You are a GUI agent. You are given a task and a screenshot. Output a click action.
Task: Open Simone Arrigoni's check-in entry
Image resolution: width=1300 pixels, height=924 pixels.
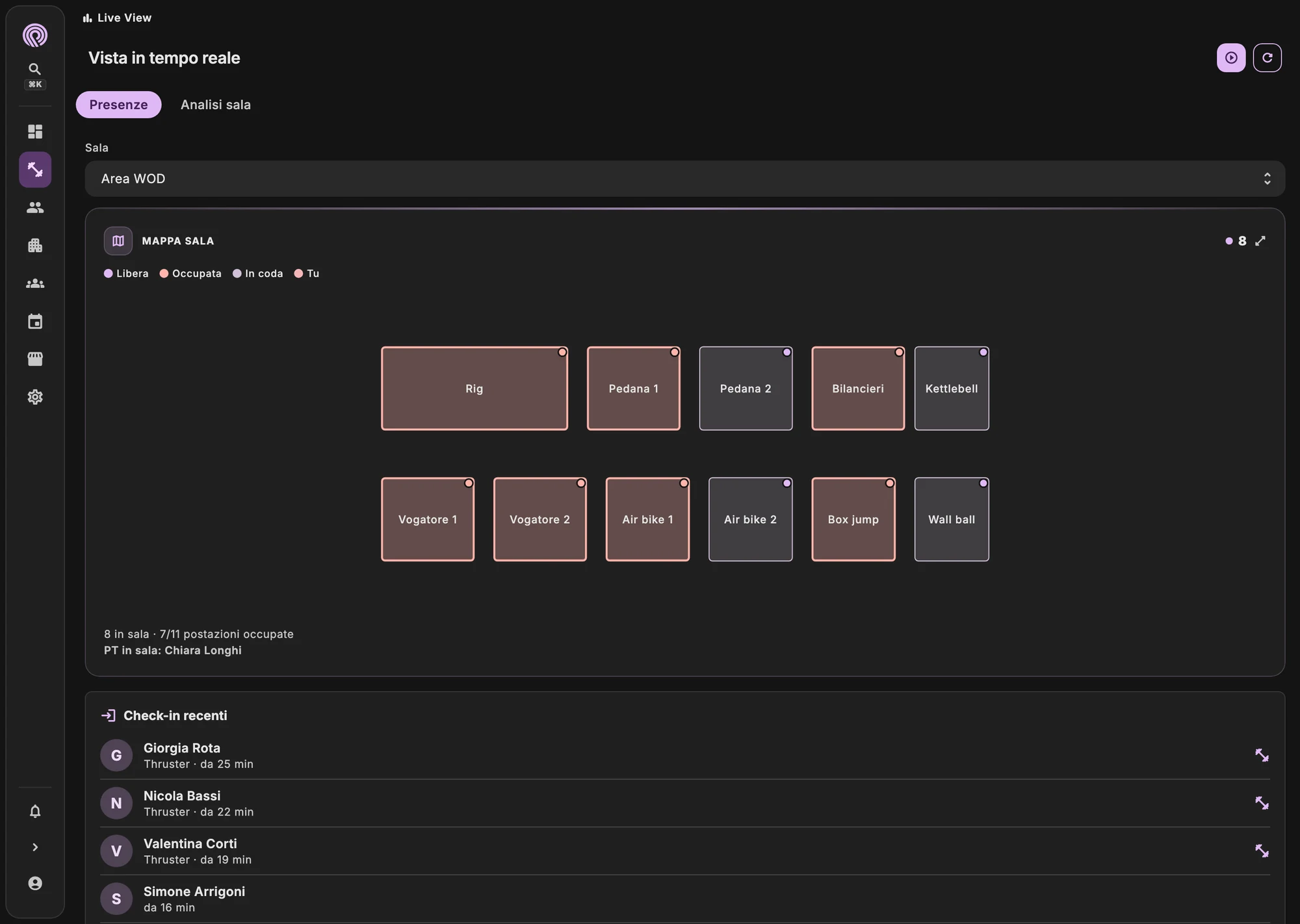(684, 899)
